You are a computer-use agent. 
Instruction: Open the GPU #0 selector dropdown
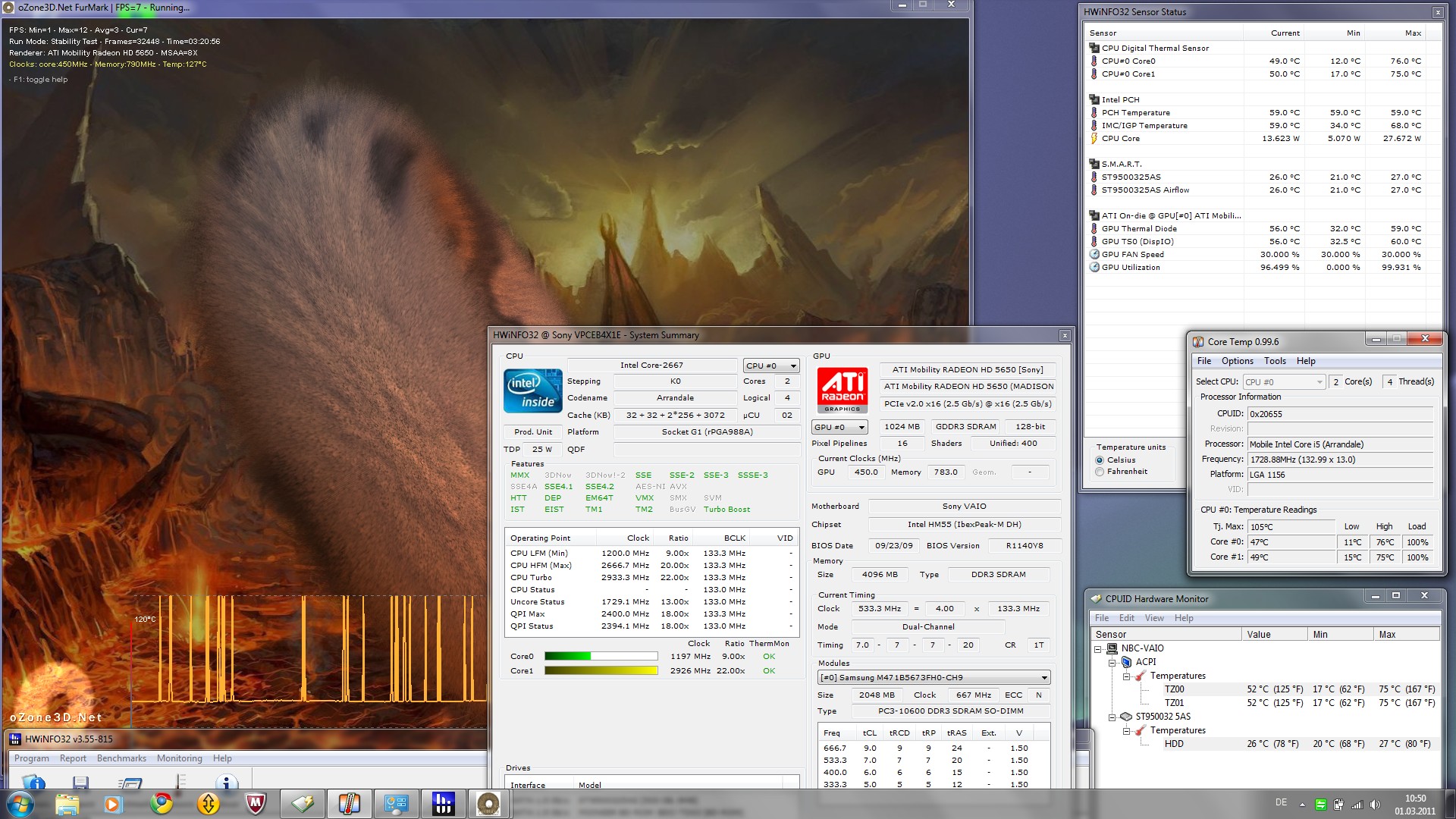click(x=839, y=427)
